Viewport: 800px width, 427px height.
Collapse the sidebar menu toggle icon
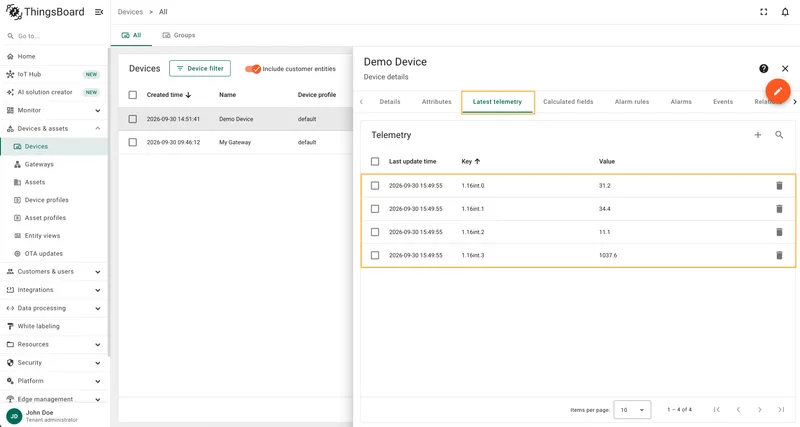(99, 12)
